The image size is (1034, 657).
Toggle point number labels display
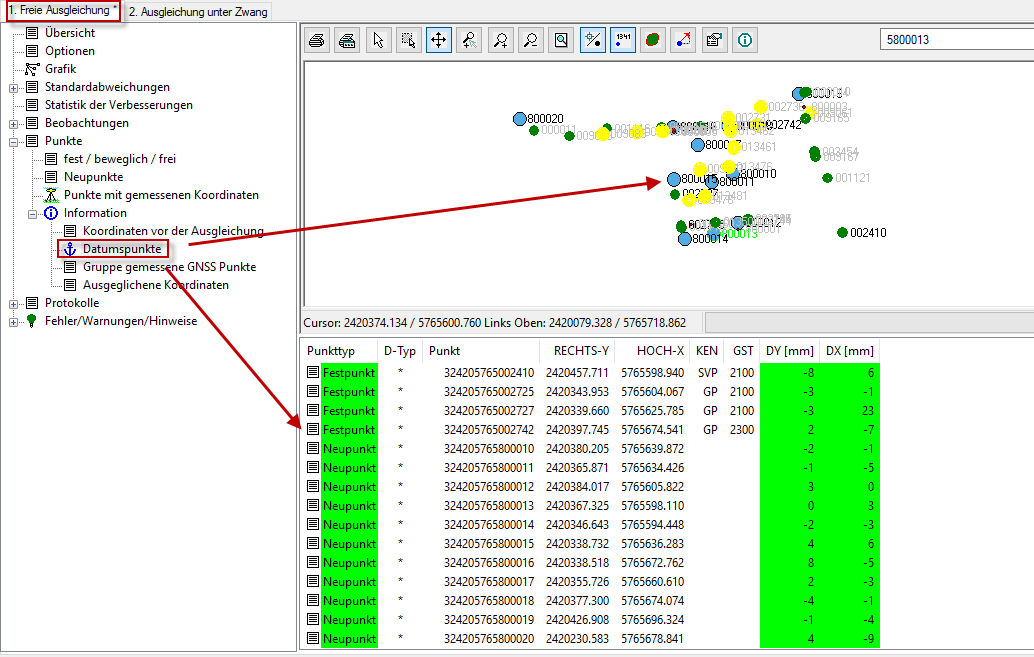(622, 40)
